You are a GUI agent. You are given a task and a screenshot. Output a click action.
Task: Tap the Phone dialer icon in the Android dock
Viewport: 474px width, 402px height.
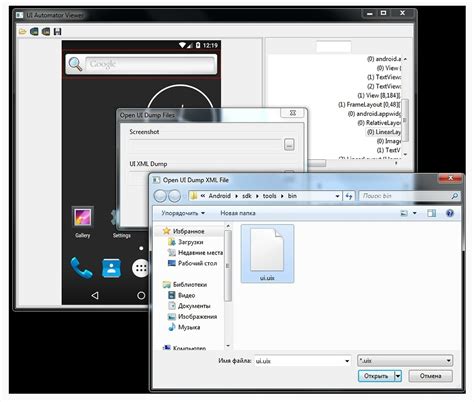(x=81, y=268)
